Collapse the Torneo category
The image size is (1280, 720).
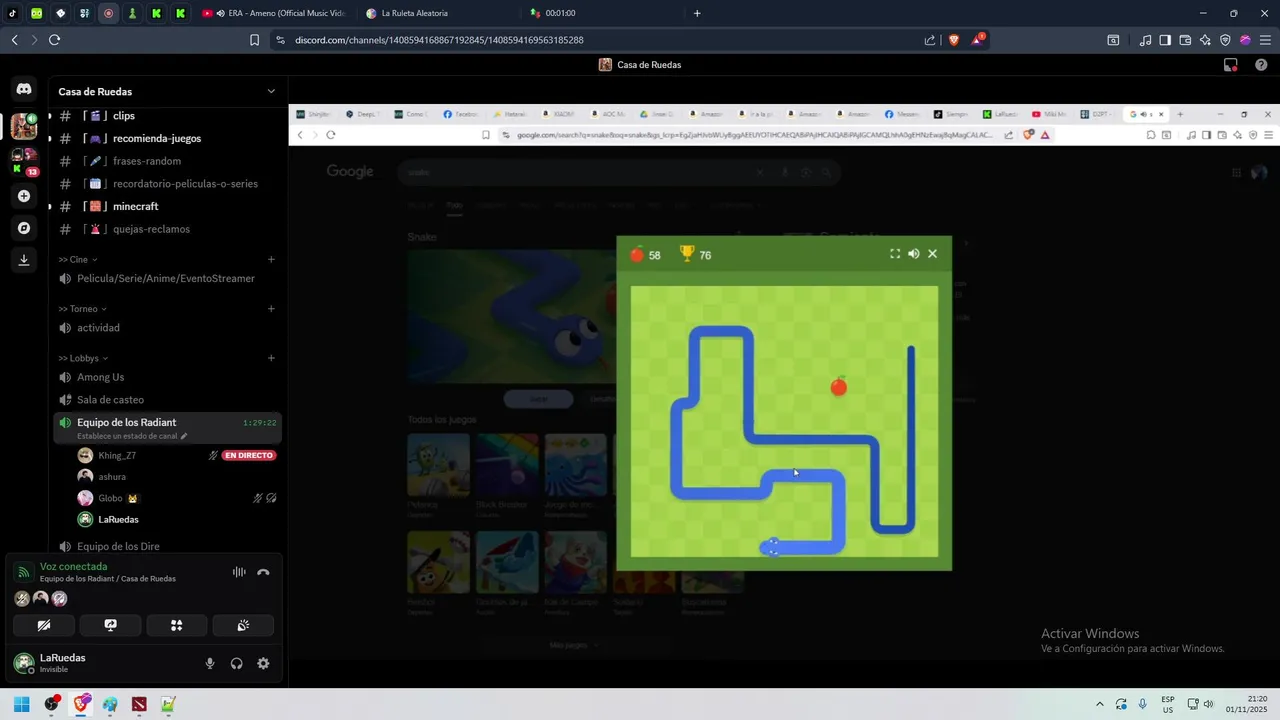(x=83, y=309)
